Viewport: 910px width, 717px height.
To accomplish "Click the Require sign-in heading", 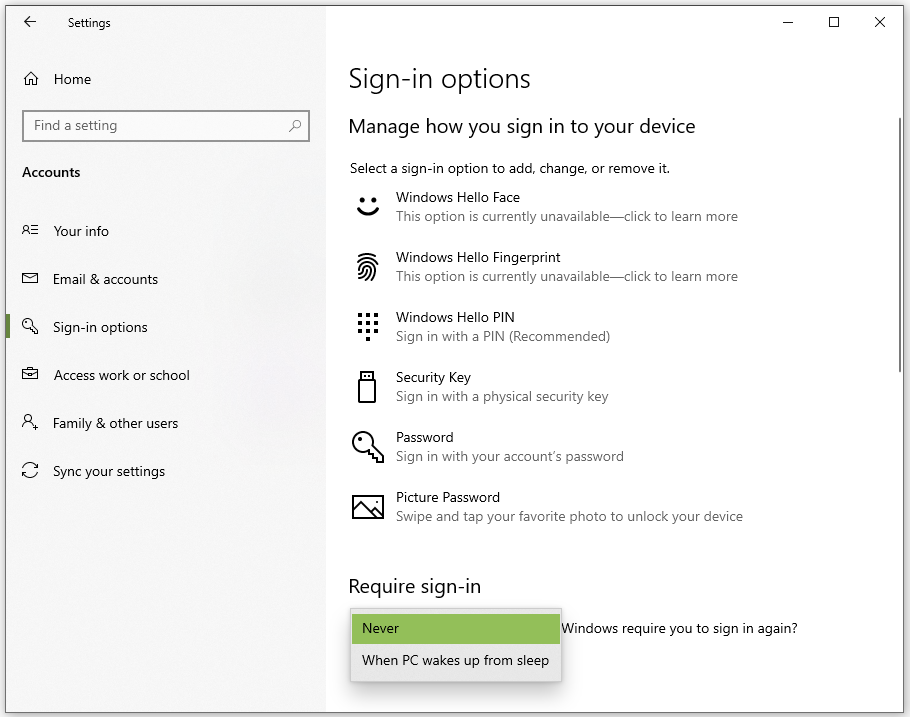I will pos(415,587).
